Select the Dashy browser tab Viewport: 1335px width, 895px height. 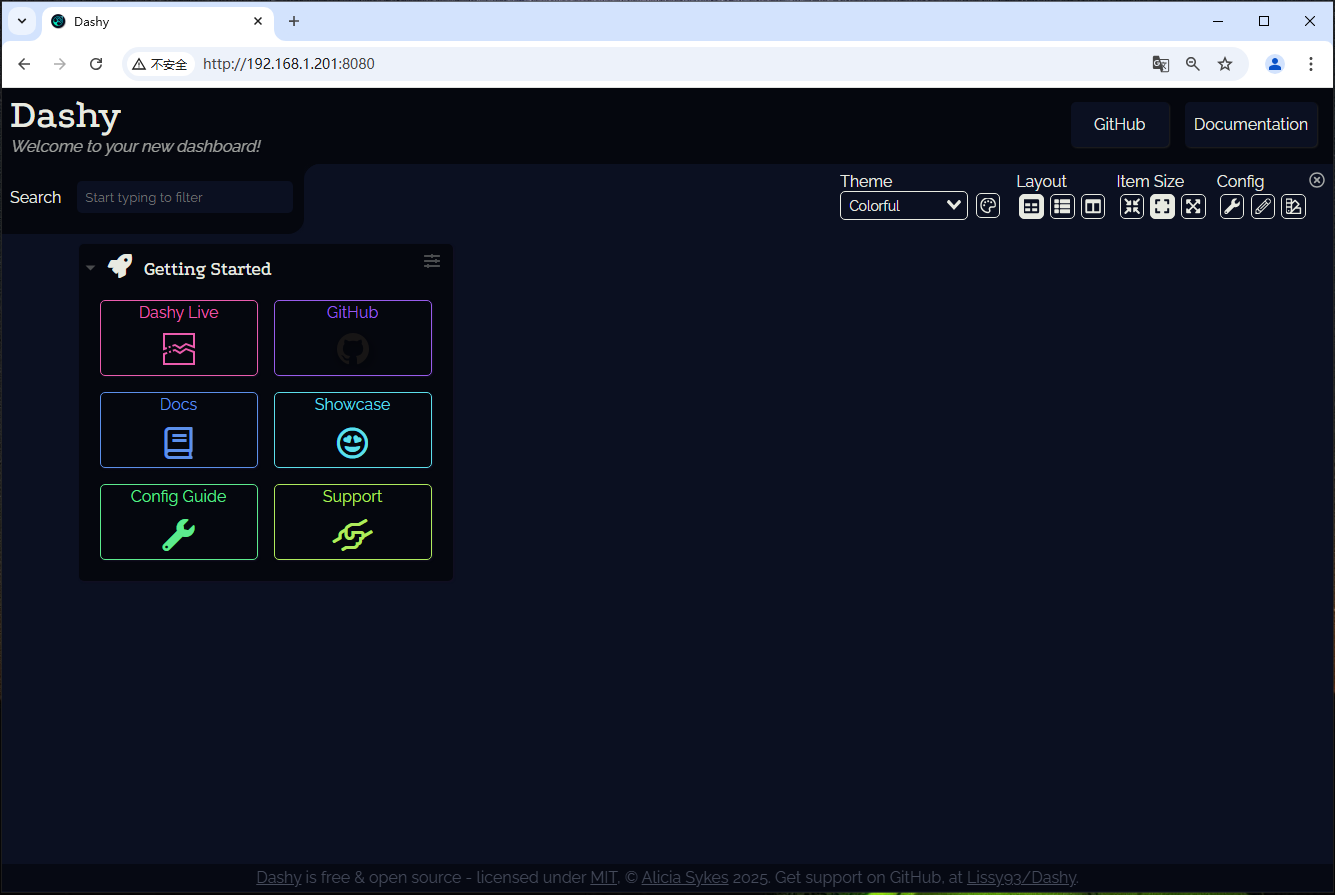(157, 21)
